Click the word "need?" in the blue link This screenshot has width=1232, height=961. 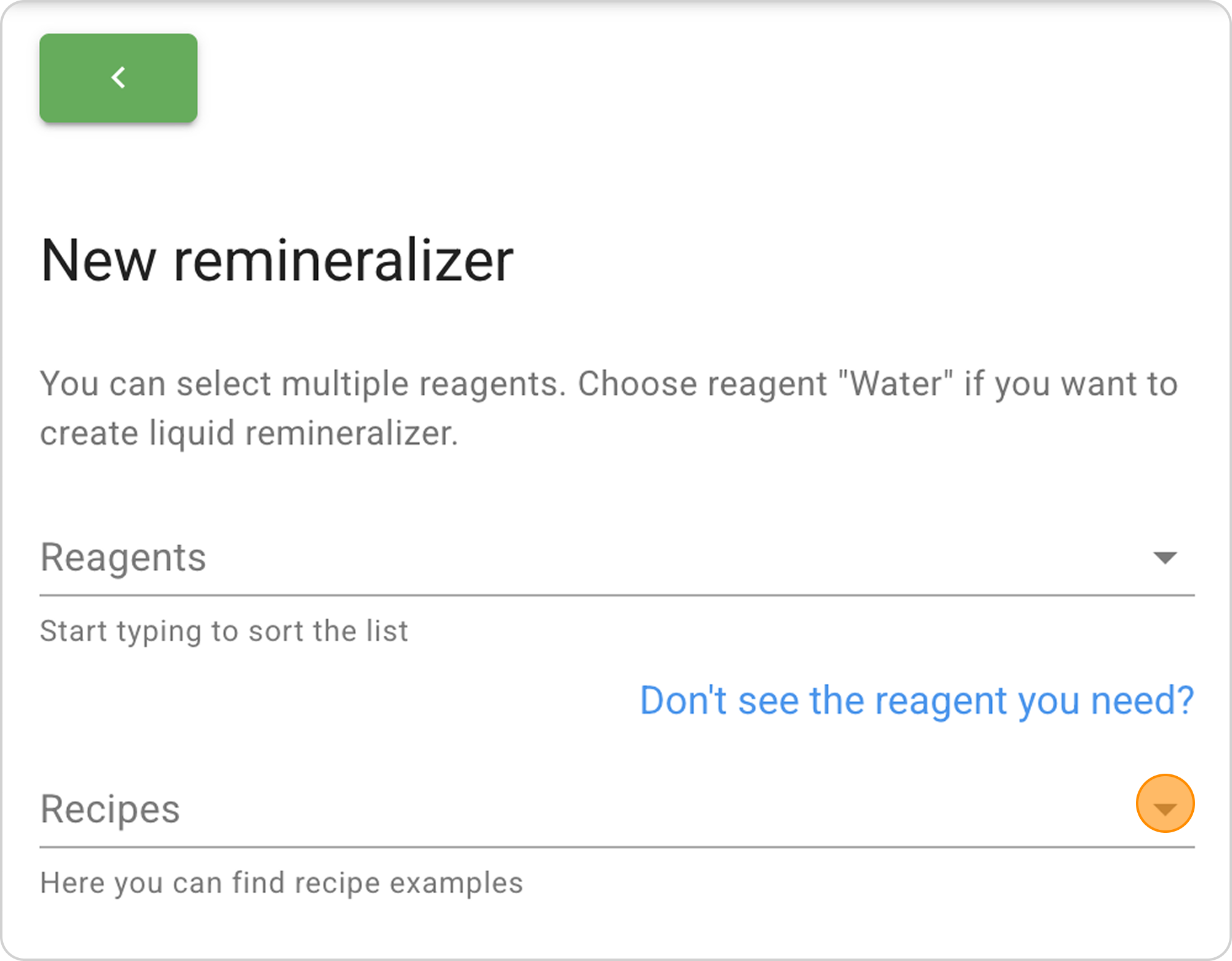point(1143,700)
